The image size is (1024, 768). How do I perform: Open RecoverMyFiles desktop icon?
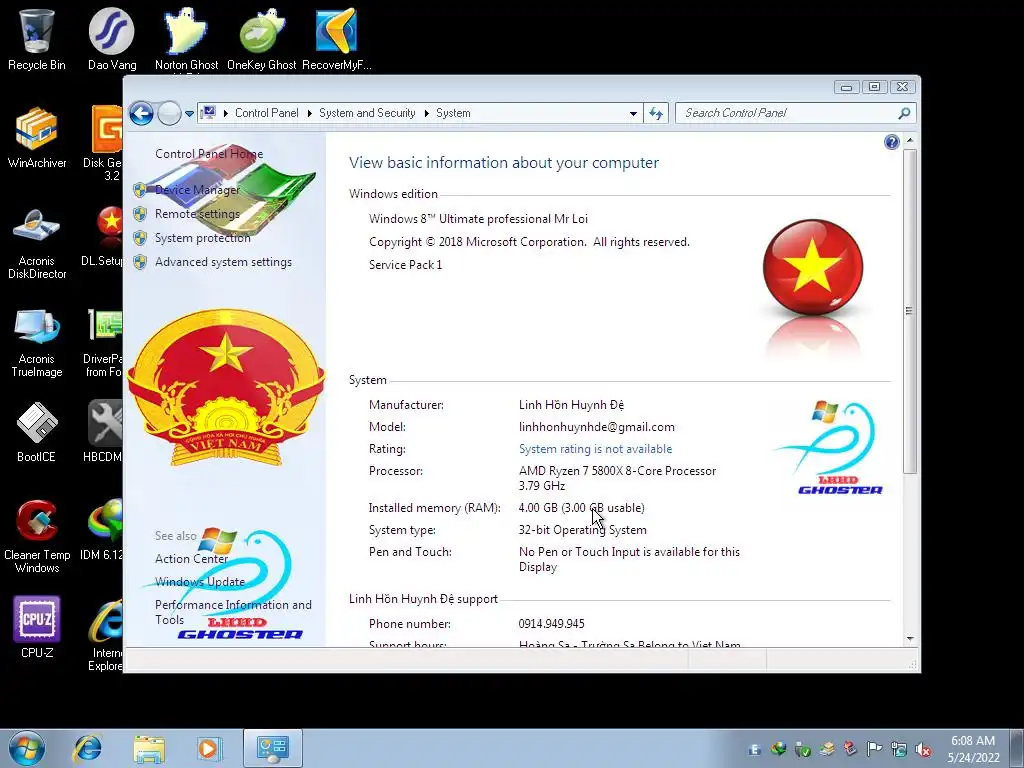coord(336,39)
